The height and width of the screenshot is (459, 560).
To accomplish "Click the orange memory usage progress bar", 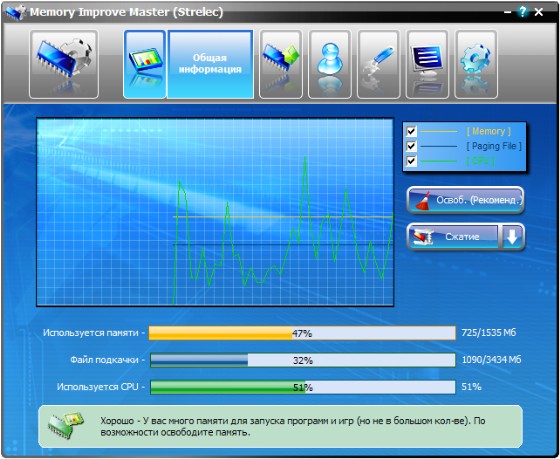I will 302,333.
